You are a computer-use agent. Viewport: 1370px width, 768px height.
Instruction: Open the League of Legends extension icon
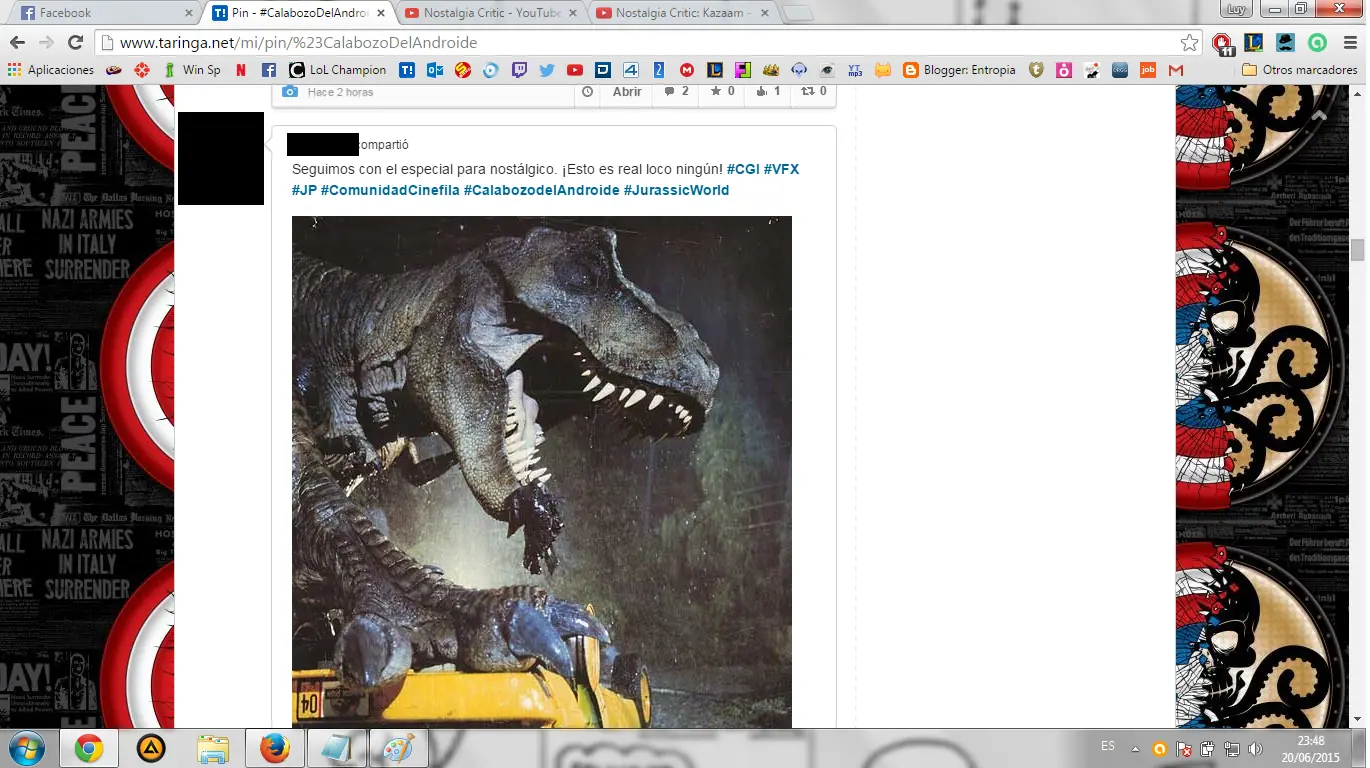click(1254, 43)
